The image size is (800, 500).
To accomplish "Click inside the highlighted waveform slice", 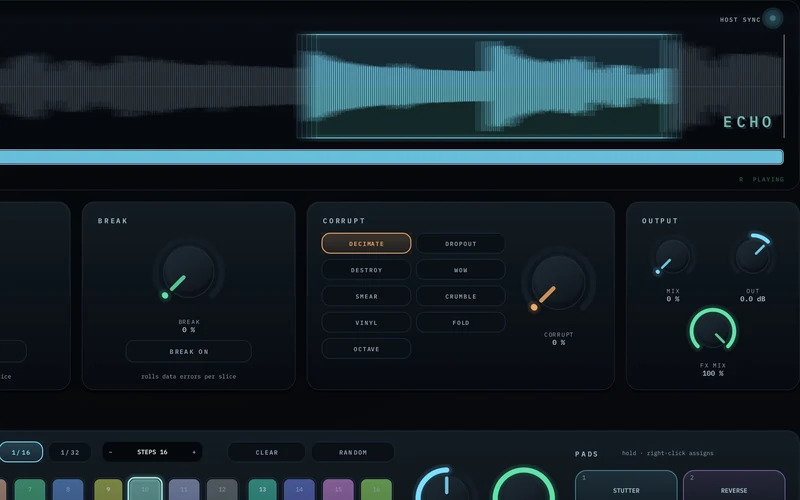I will coord(489,86).
